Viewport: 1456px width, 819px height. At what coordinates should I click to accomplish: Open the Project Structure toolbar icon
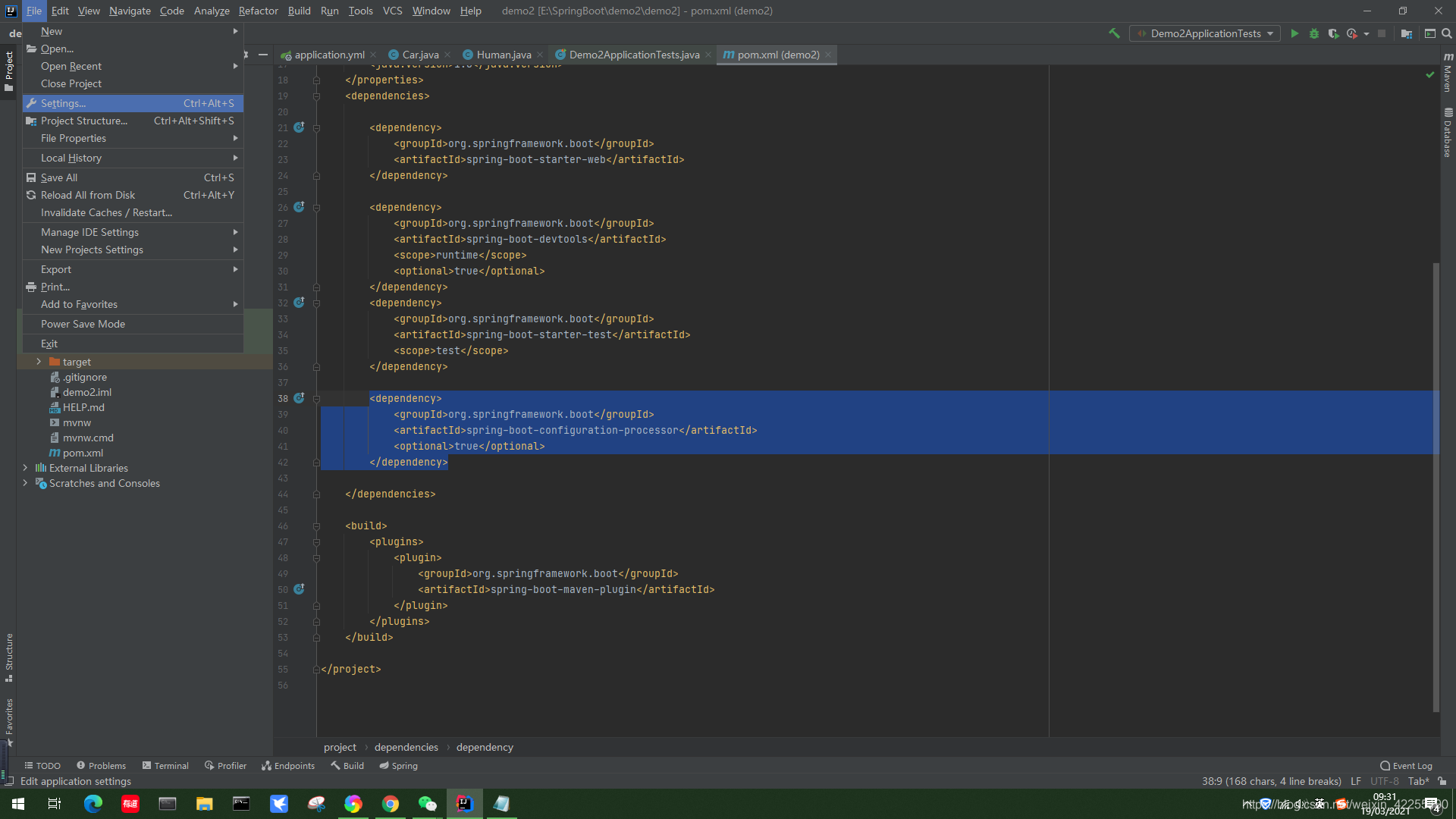pyautogui.click(x=1407, y=33)
